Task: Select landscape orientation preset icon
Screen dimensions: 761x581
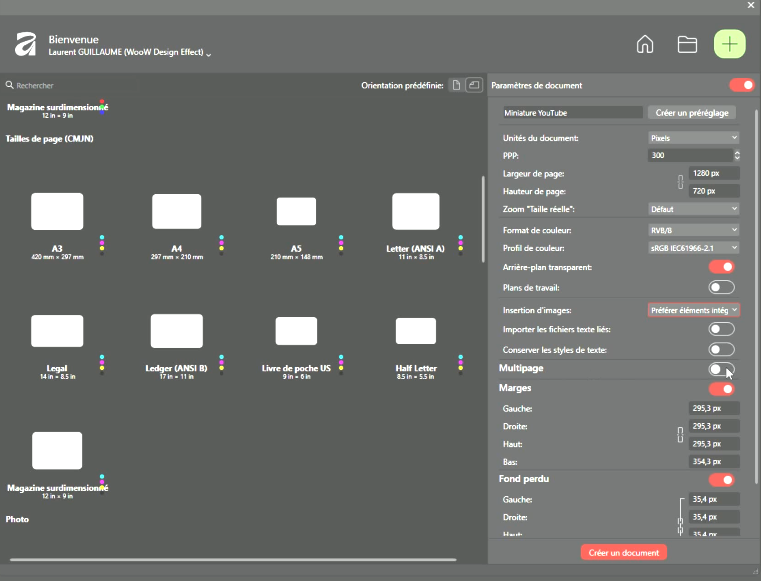Action: [x=474, y=86]
